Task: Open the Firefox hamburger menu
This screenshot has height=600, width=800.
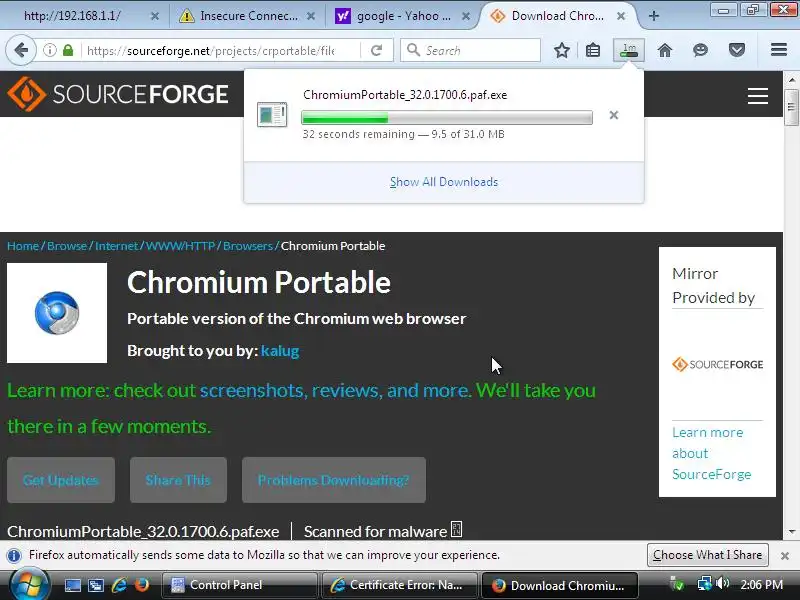Action: pos(779,49)
